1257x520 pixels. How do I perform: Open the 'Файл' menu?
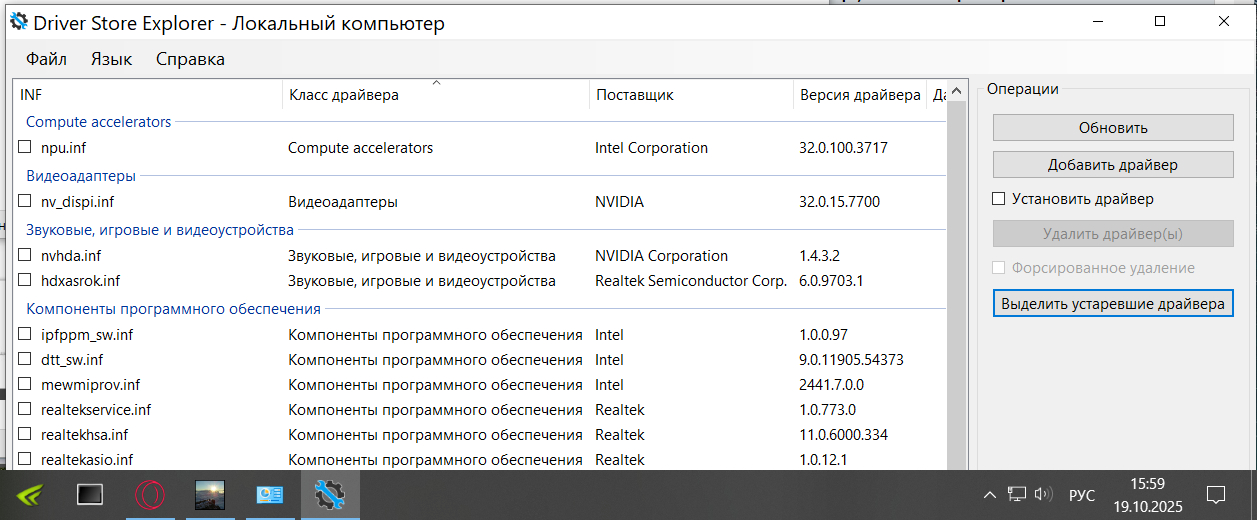pyautogui.click(x=46, y=59)
